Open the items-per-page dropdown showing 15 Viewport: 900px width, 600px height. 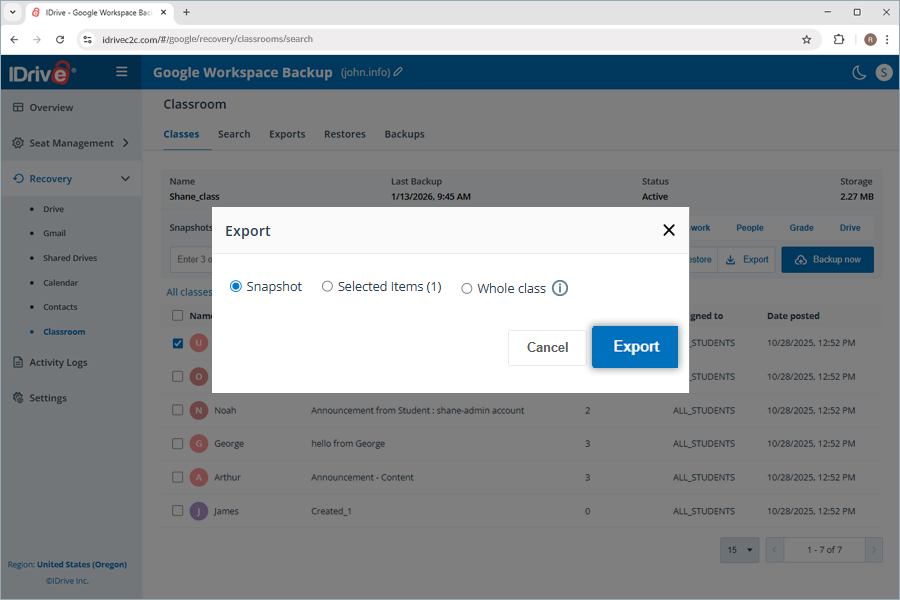tap(739, 549)
